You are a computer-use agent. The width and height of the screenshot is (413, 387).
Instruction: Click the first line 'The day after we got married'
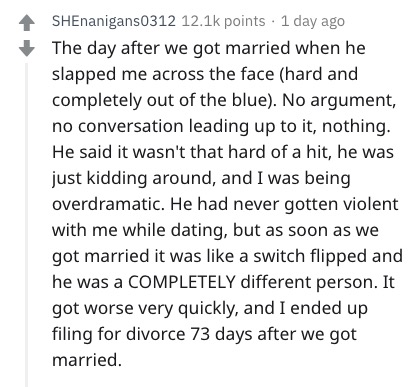171,48
